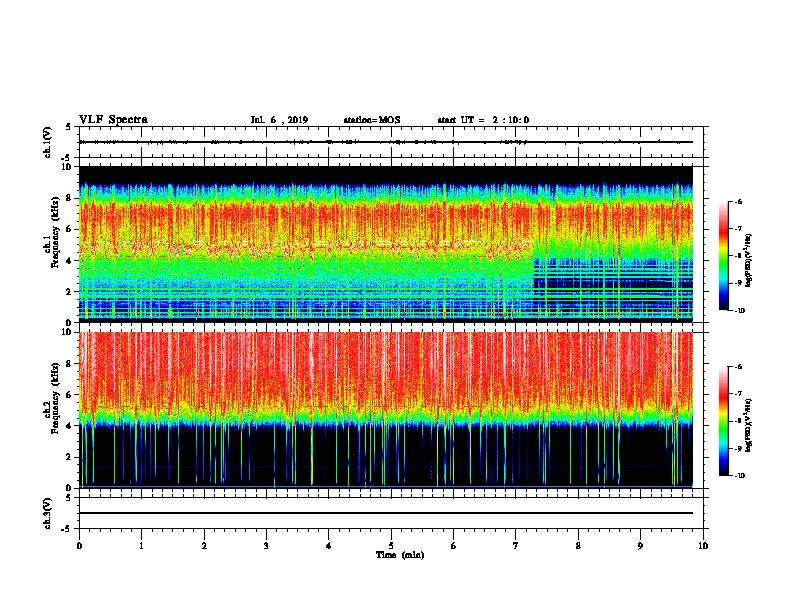Screen dimensions: 792x612
Task: Click the ch.2 frequency axis "2" tick label
Action: (x=69, y=457)
